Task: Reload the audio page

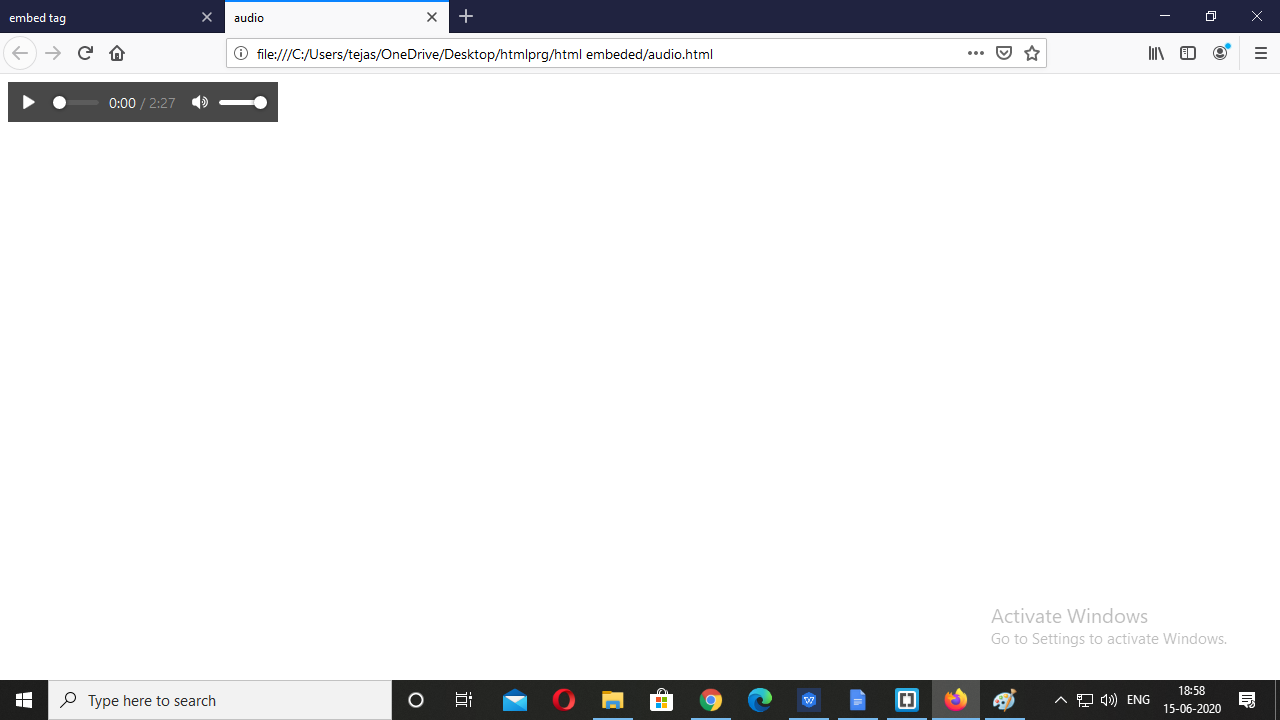Action: 84,53
